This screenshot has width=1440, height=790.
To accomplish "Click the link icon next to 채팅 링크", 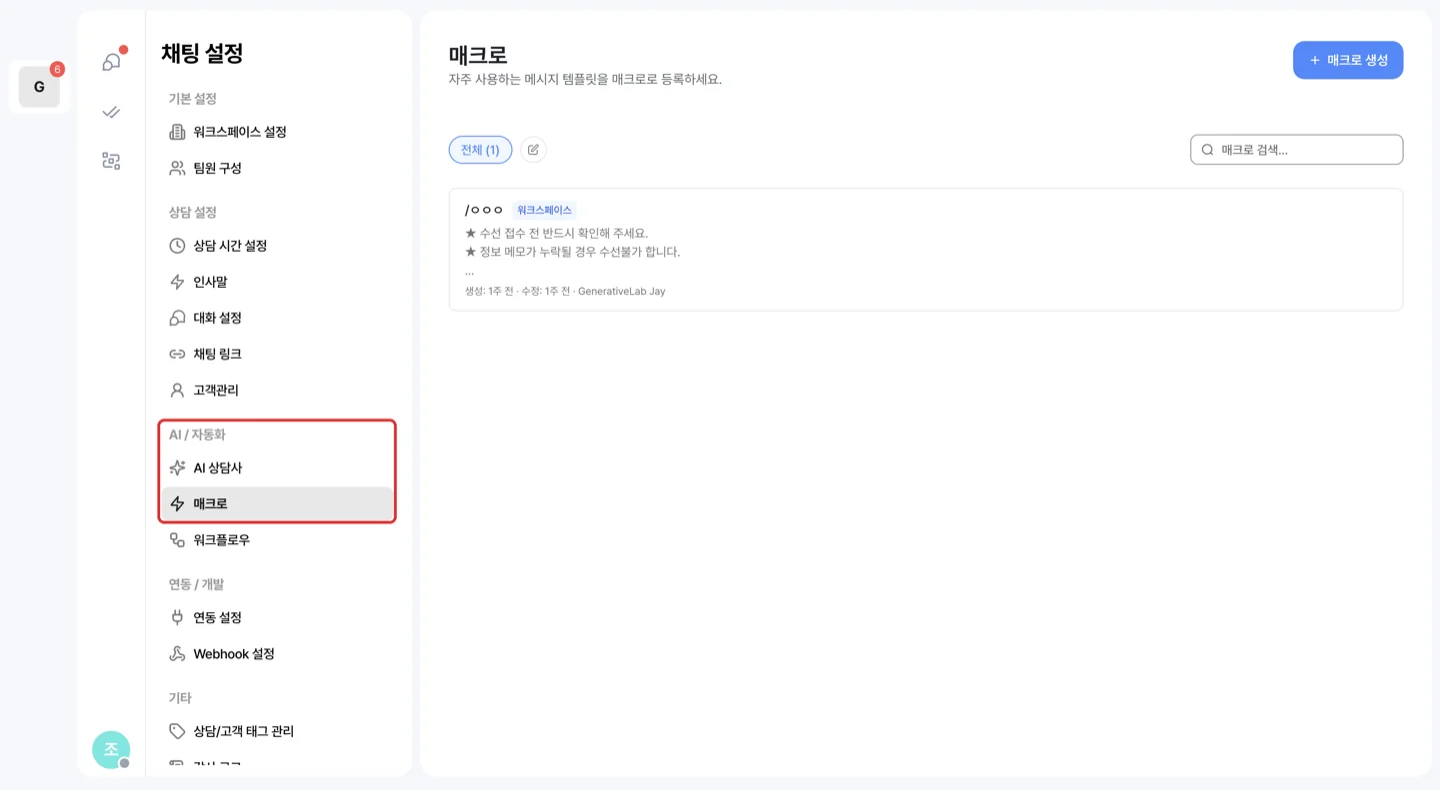I will tap(177, 354).
